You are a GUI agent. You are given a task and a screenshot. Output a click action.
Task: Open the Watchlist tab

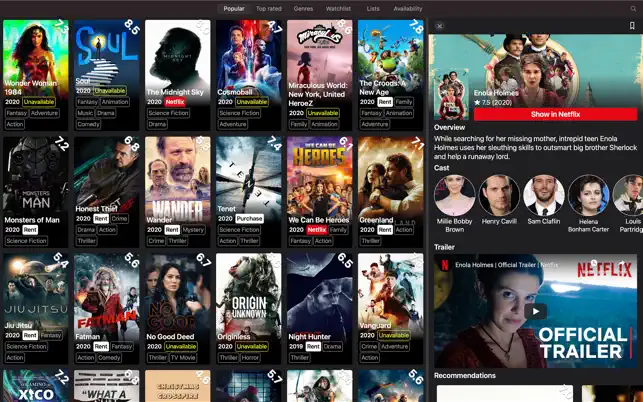(x=338, y=9)
